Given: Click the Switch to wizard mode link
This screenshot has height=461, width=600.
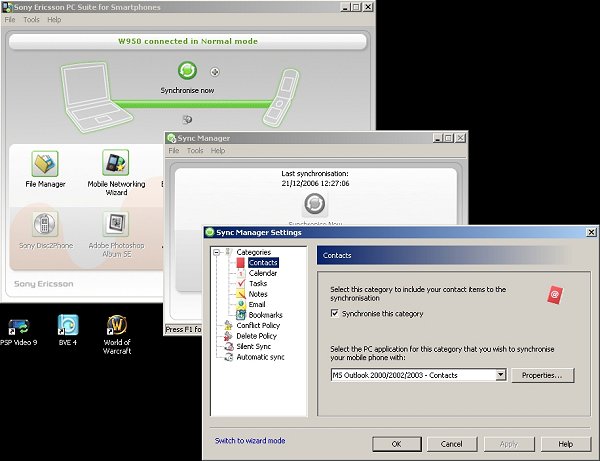Looking at the screenshot, I should 250,441.
